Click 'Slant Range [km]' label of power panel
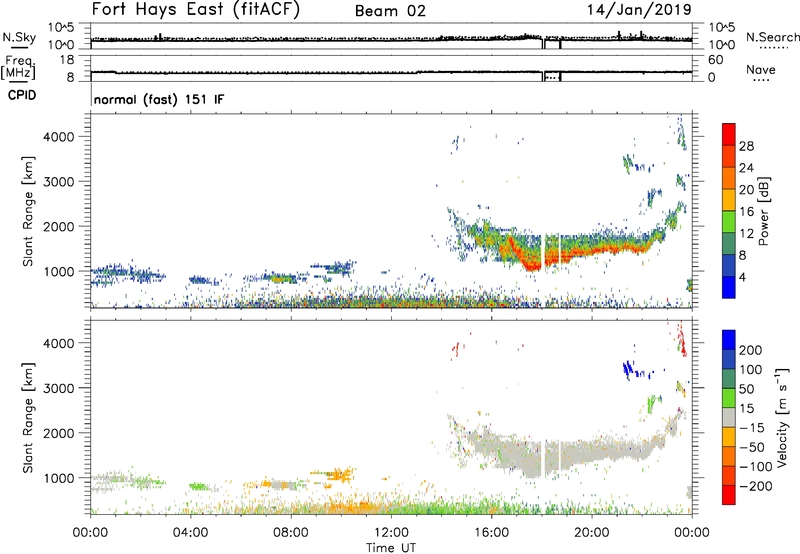Image resolution: width=800 pixels, height=554 pixels. pyautogui.click(x=28, y=211)
